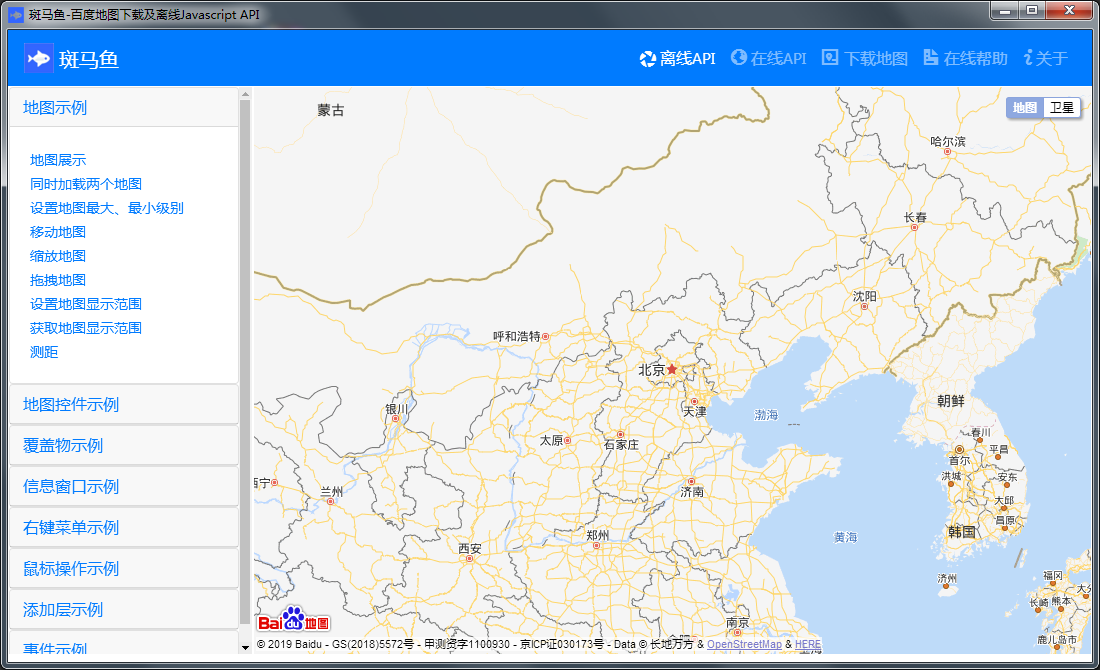Open the 设置地图显示范围 example

click(x=86, y=304)
